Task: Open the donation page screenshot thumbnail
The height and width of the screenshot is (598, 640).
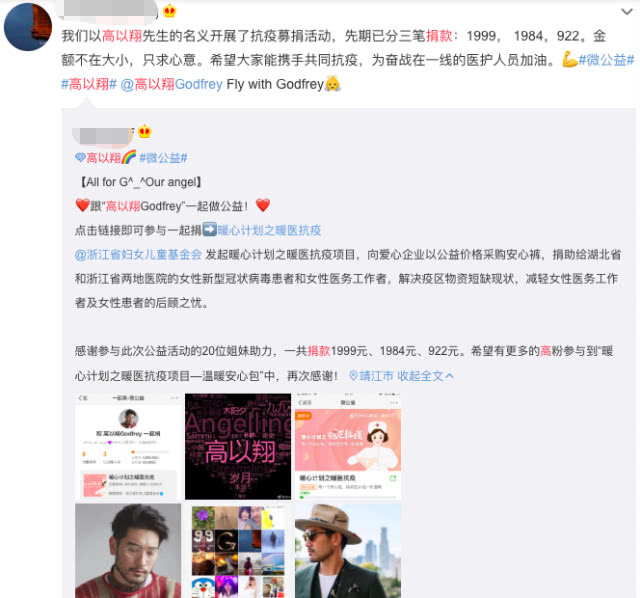Action: click(128, 446)
